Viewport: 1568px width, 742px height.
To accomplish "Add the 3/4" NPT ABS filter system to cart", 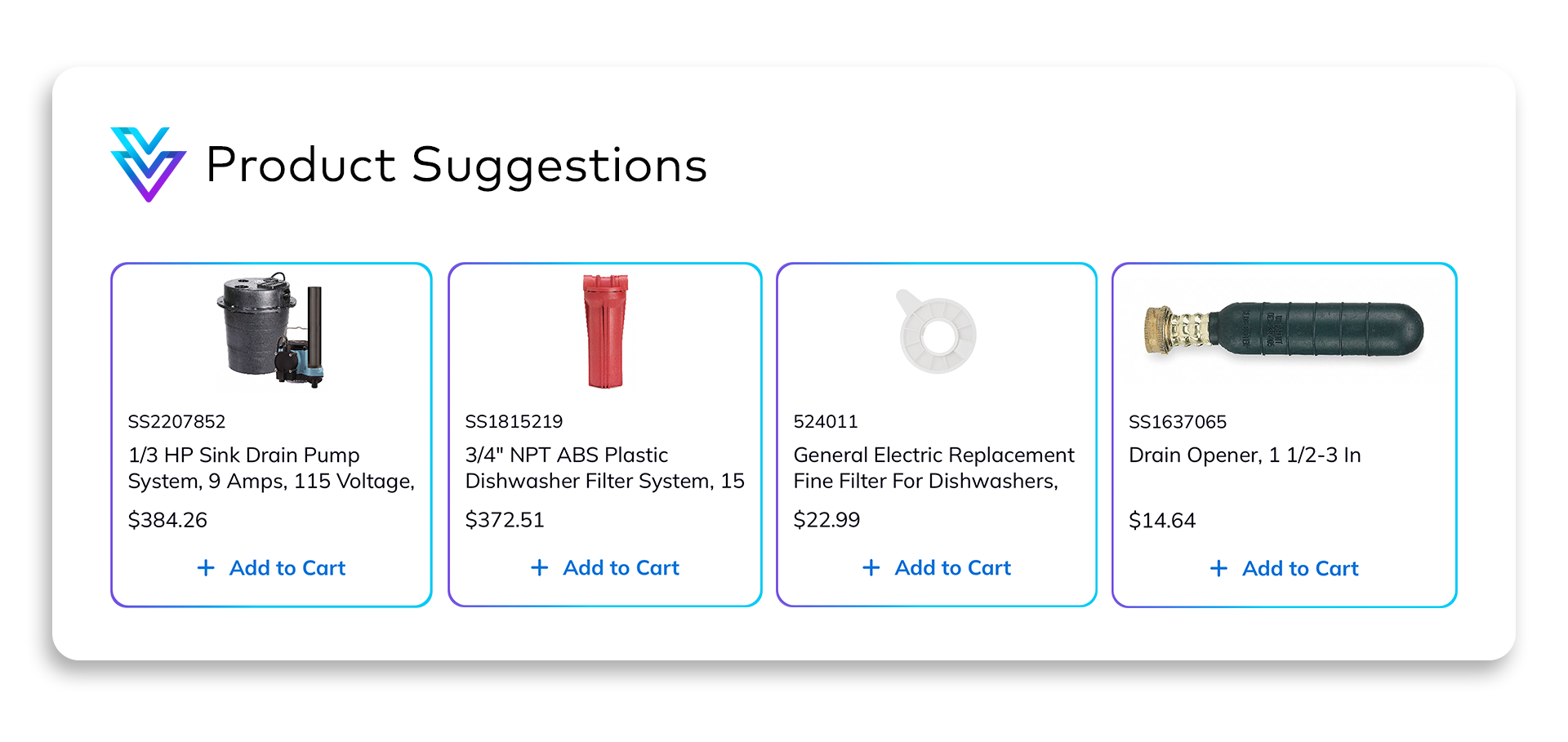I will pyautogui.click(x=605, y=568).
